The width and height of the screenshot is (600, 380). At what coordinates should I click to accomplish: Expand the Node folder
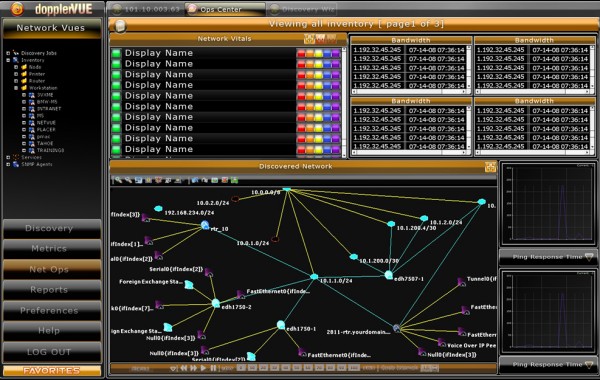(x=16, y=67)
